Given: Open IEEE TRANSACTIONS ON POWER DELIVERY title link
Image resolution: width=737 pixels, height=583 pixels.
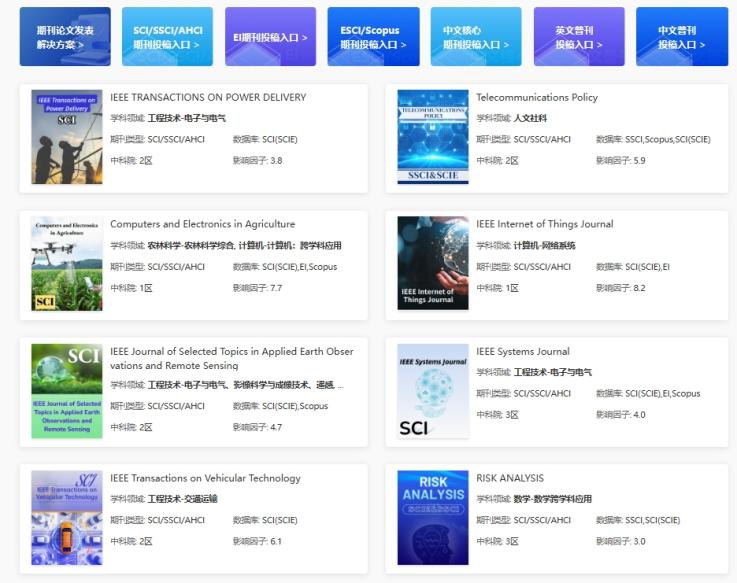Looking at the screenshot, I should 208,97.
